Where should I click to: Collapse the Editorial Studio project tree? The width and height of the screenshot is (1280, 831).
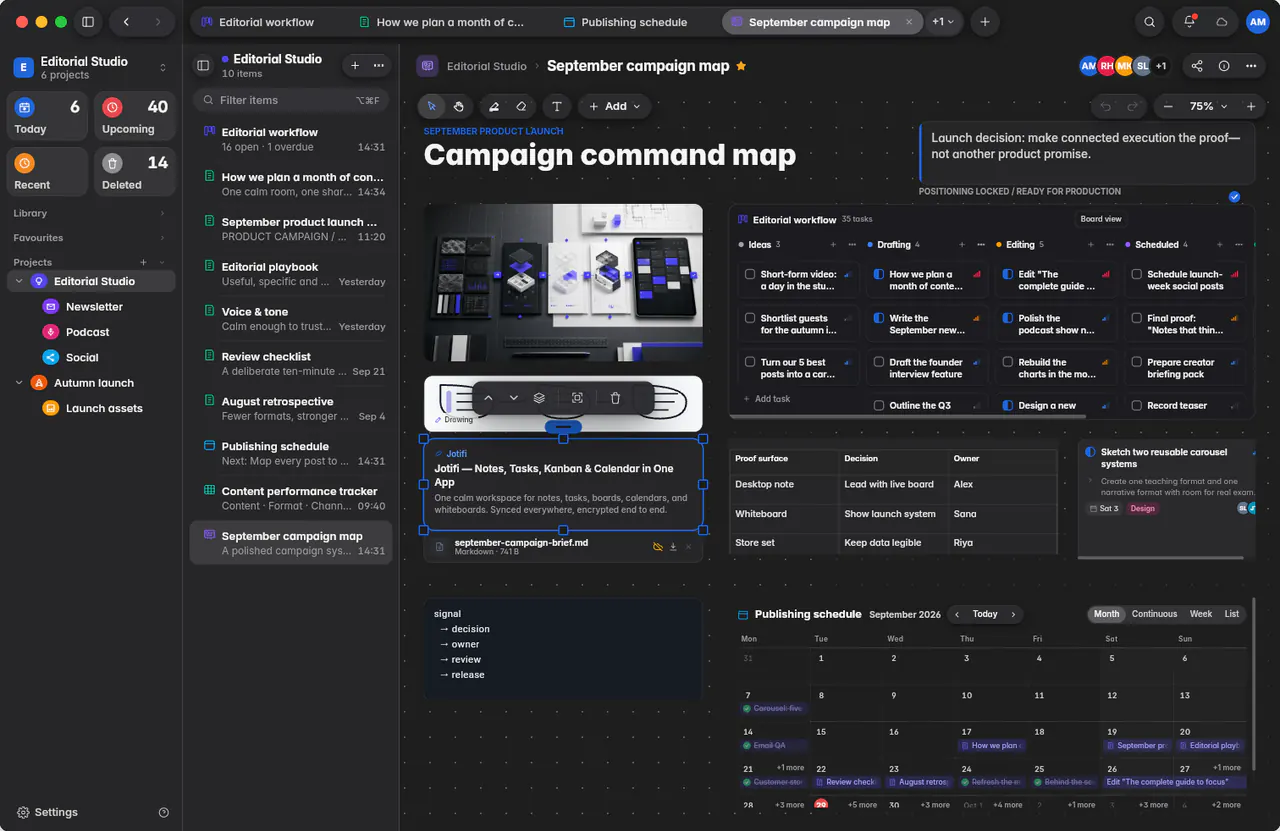[x=19, y=282]
